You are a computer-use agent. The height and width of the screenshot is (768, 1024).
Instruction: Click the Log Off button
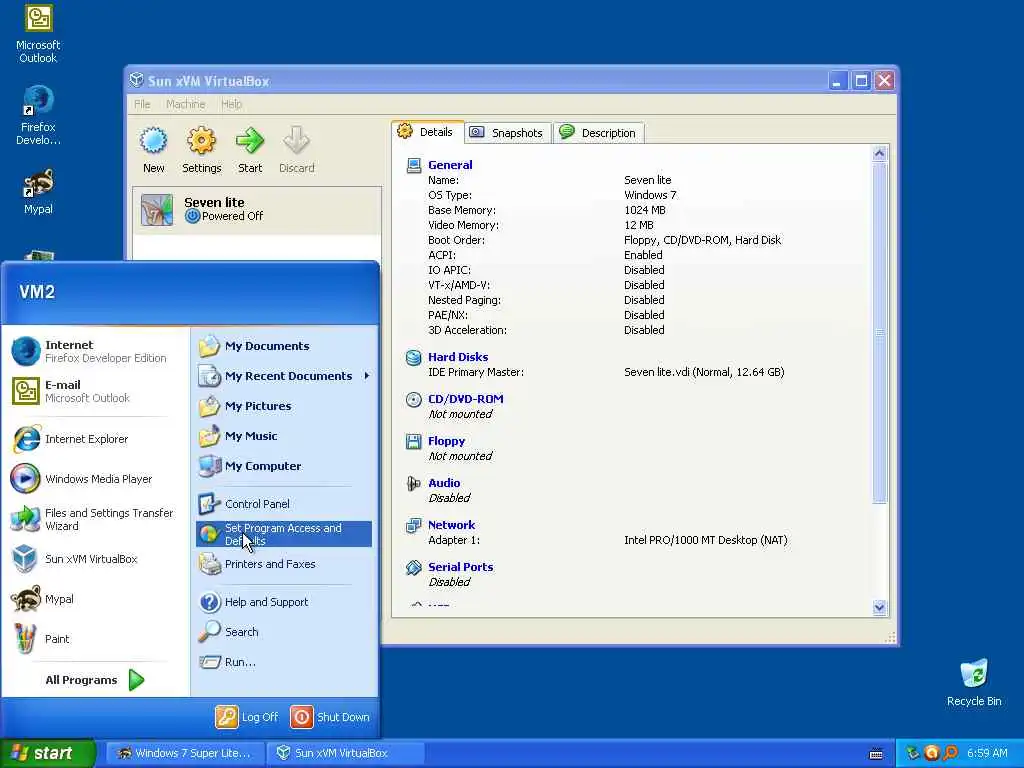click(x=247, y=717)
